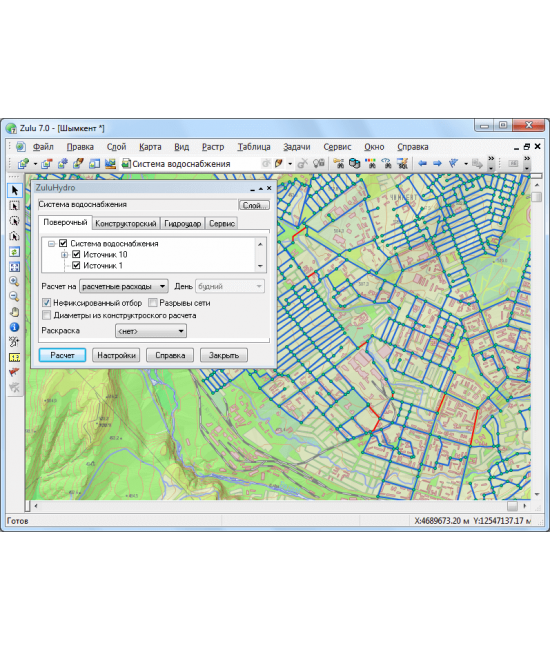Select the rectangular selection tool
550x651 pixels.
[15, 206]
